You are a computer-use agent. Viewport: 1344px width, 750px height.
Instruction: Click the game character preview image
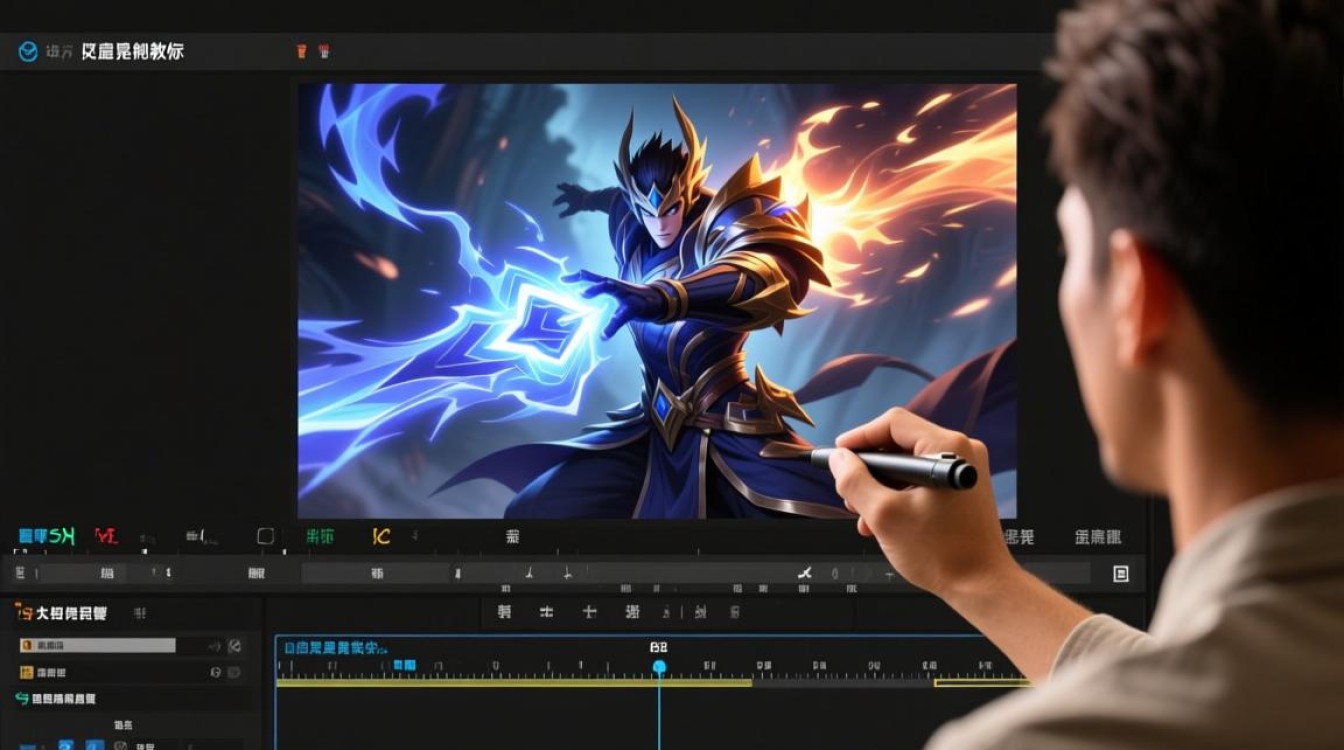[657, 301]
